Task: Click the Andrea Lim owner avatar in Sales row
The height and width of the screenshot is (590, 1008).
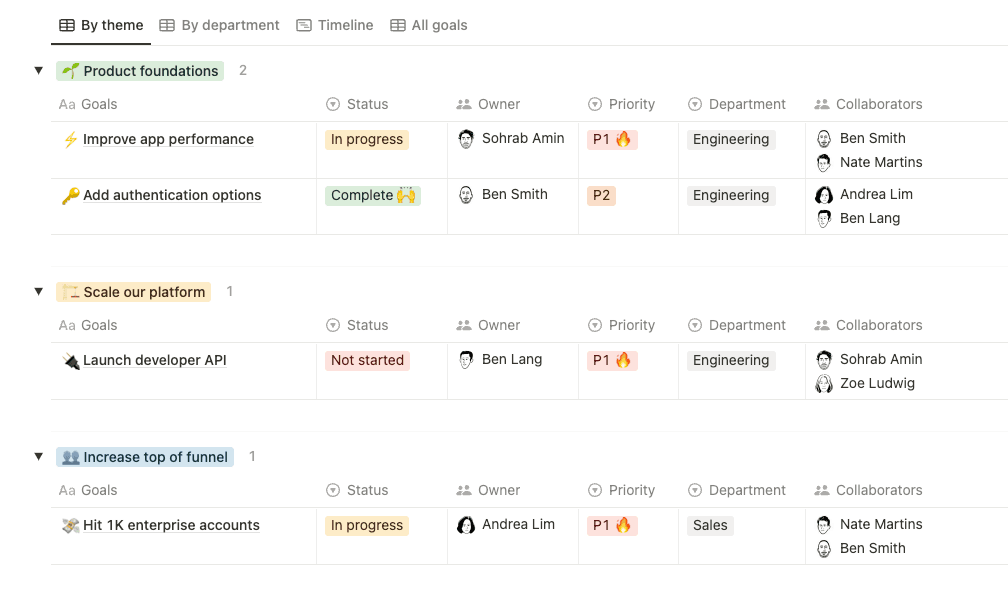Action: pyautogui.click(x=466, y=525)
